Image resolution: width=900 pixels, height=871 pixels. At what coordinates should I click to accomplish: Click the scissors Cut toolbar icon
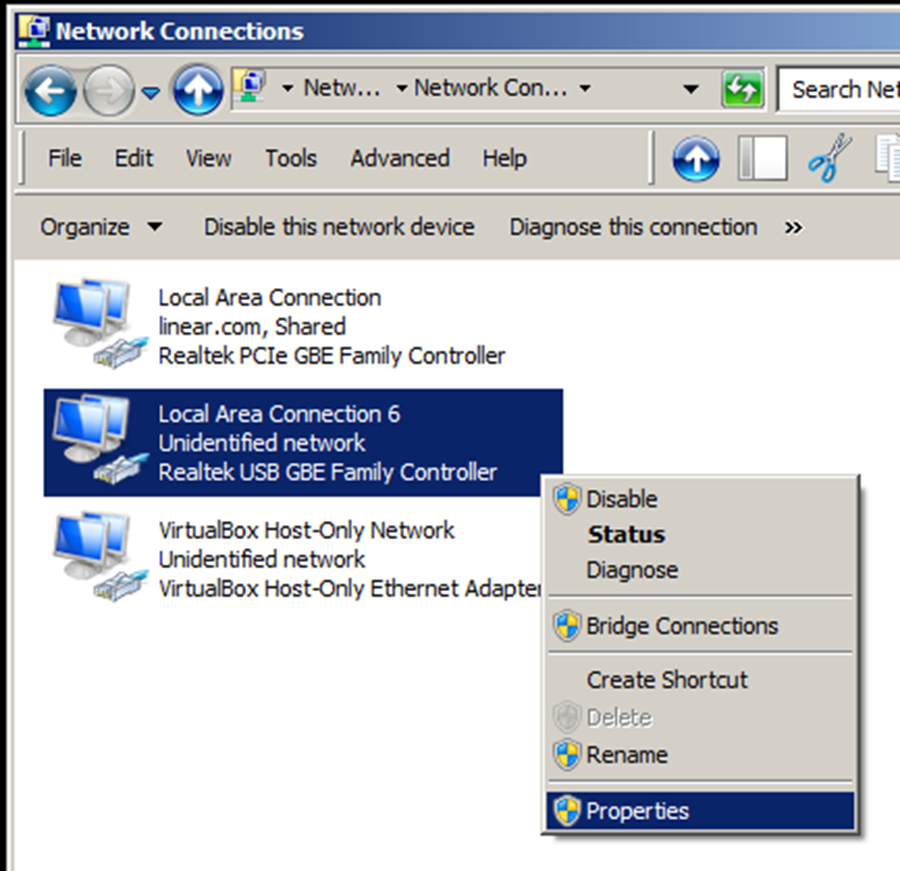[828, 158]
